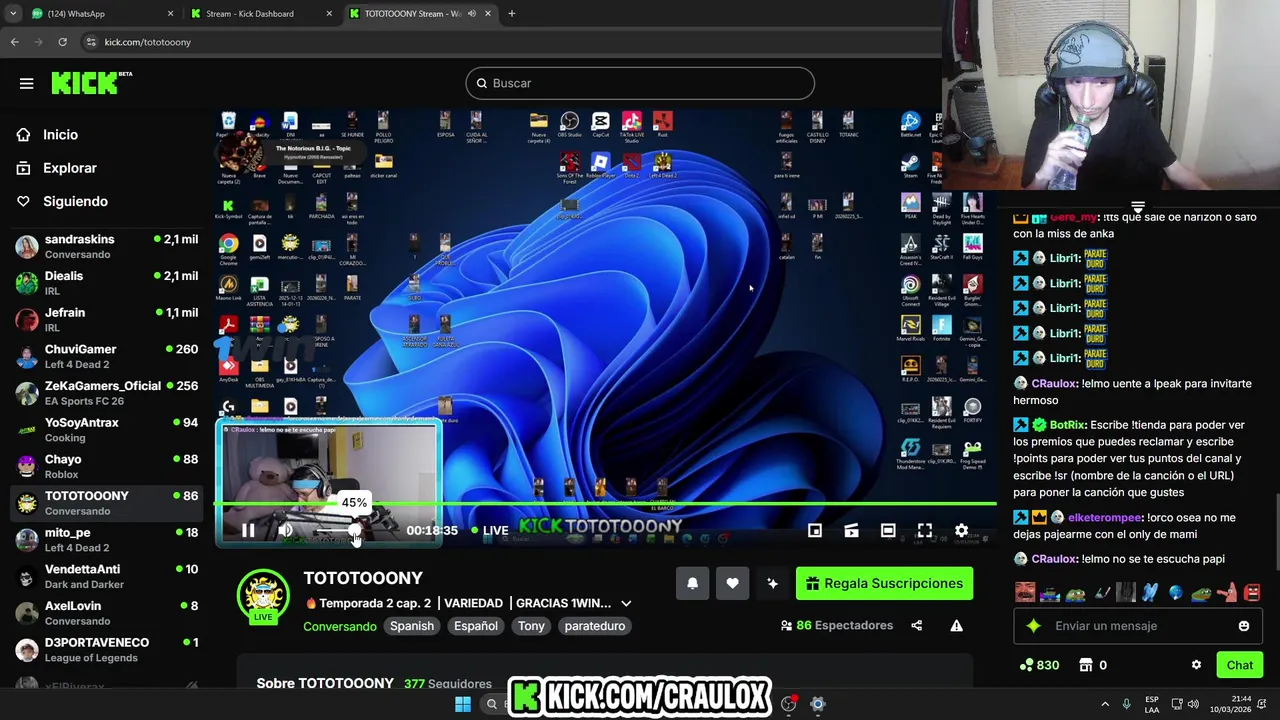Enter fullscreen on the video player
Viewport: 1280px width, 720px height.
(925, 531)
